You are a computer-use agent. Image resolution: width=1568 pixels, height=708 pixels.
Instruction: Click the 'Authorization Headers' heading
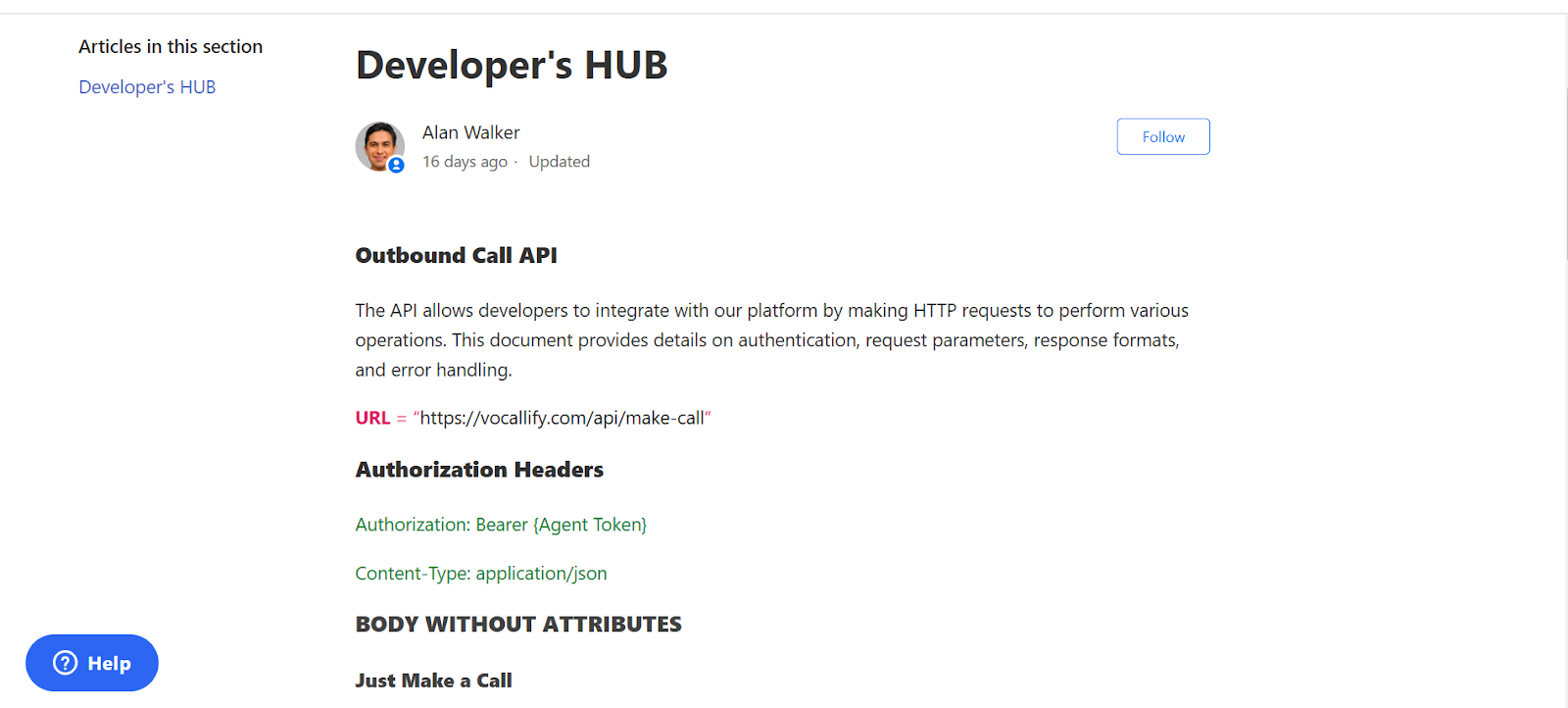coord(479,470)
